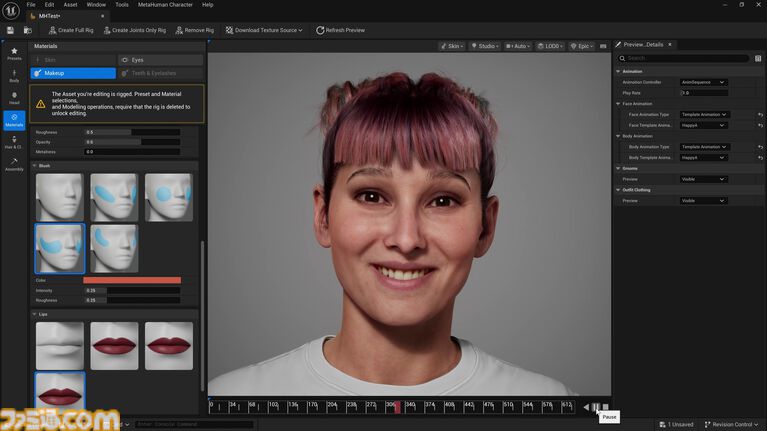Open the Window menu
The width and height of the screenshot is (767, 431).
point(96,5)
